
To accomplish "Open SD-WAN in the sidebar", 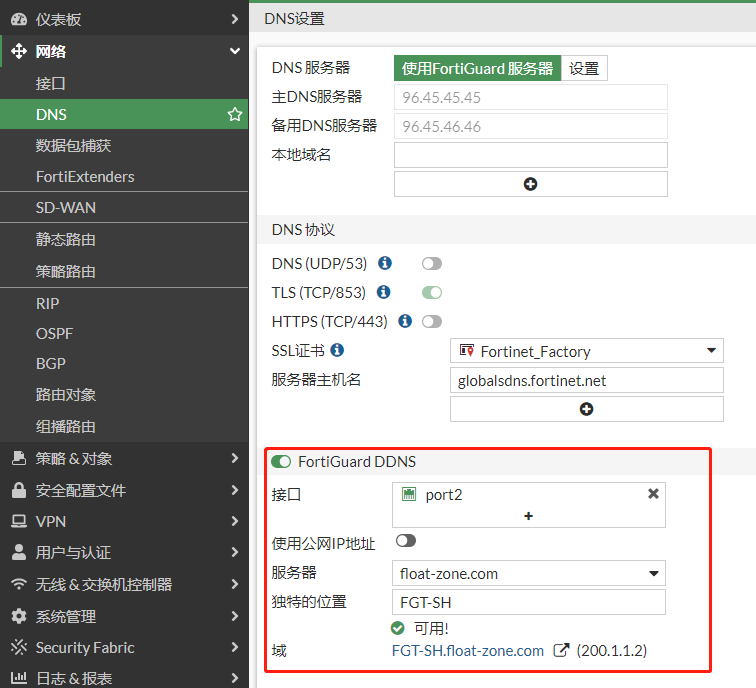I will coord(66,208).
